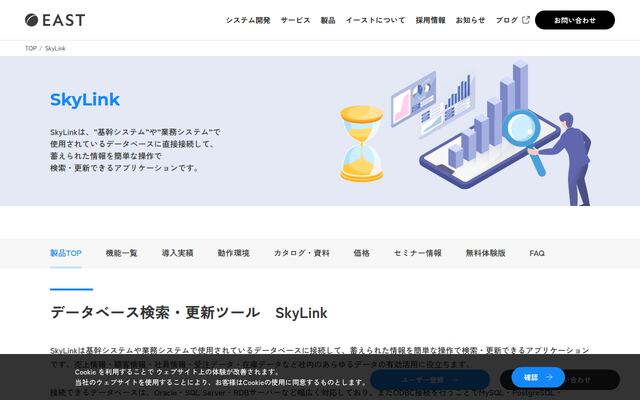
Task: Open the FAQ tab
Action: (x=537, y=253)
